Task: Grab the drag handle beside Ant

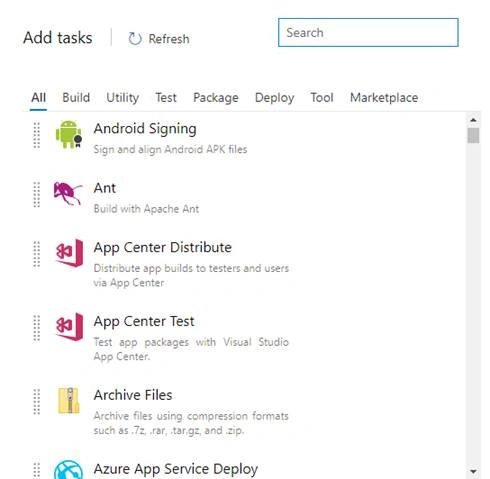Action: [37, 195]
